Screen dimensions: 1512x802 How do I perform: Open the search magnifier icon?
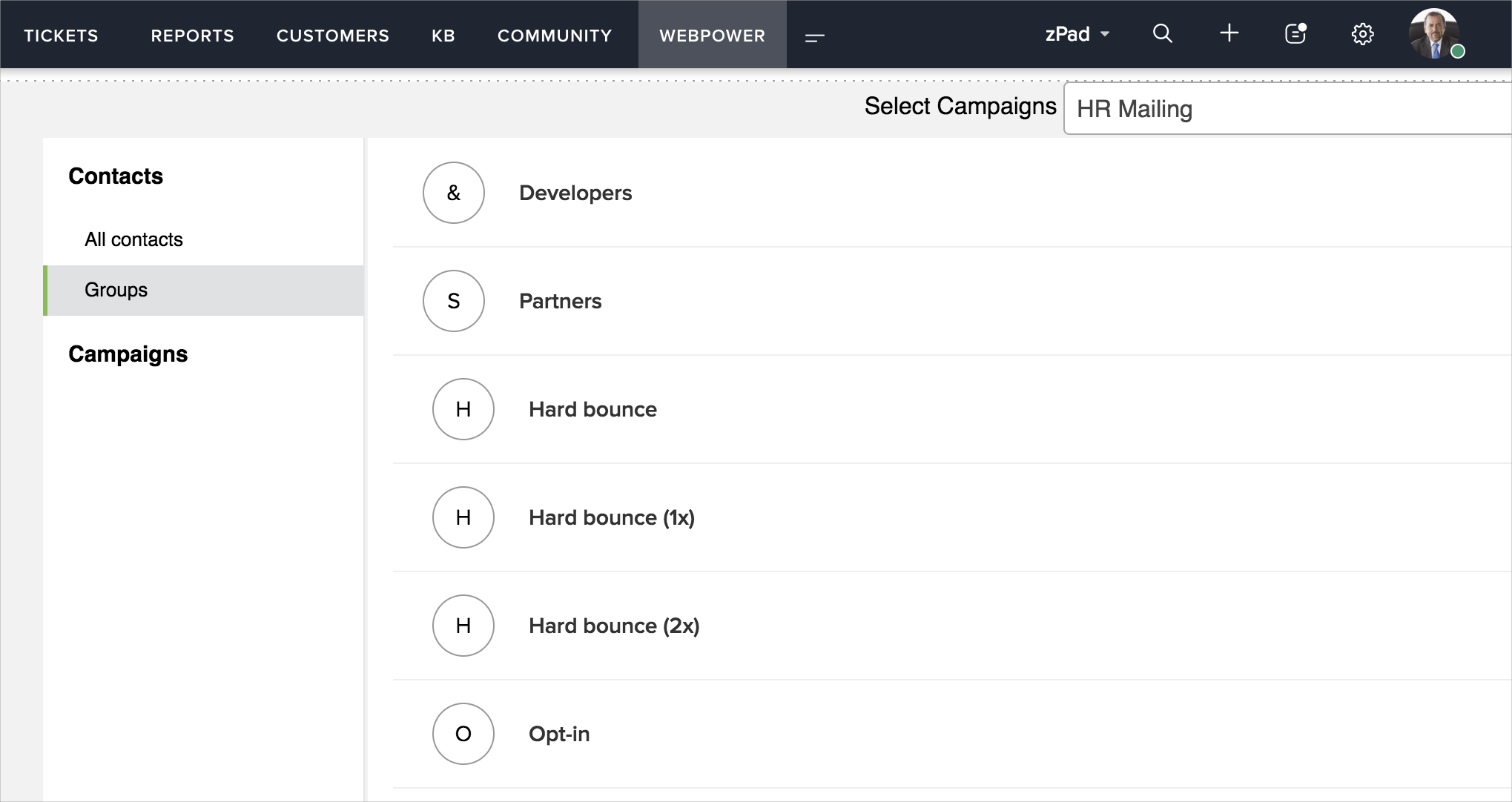[1162, 34]
